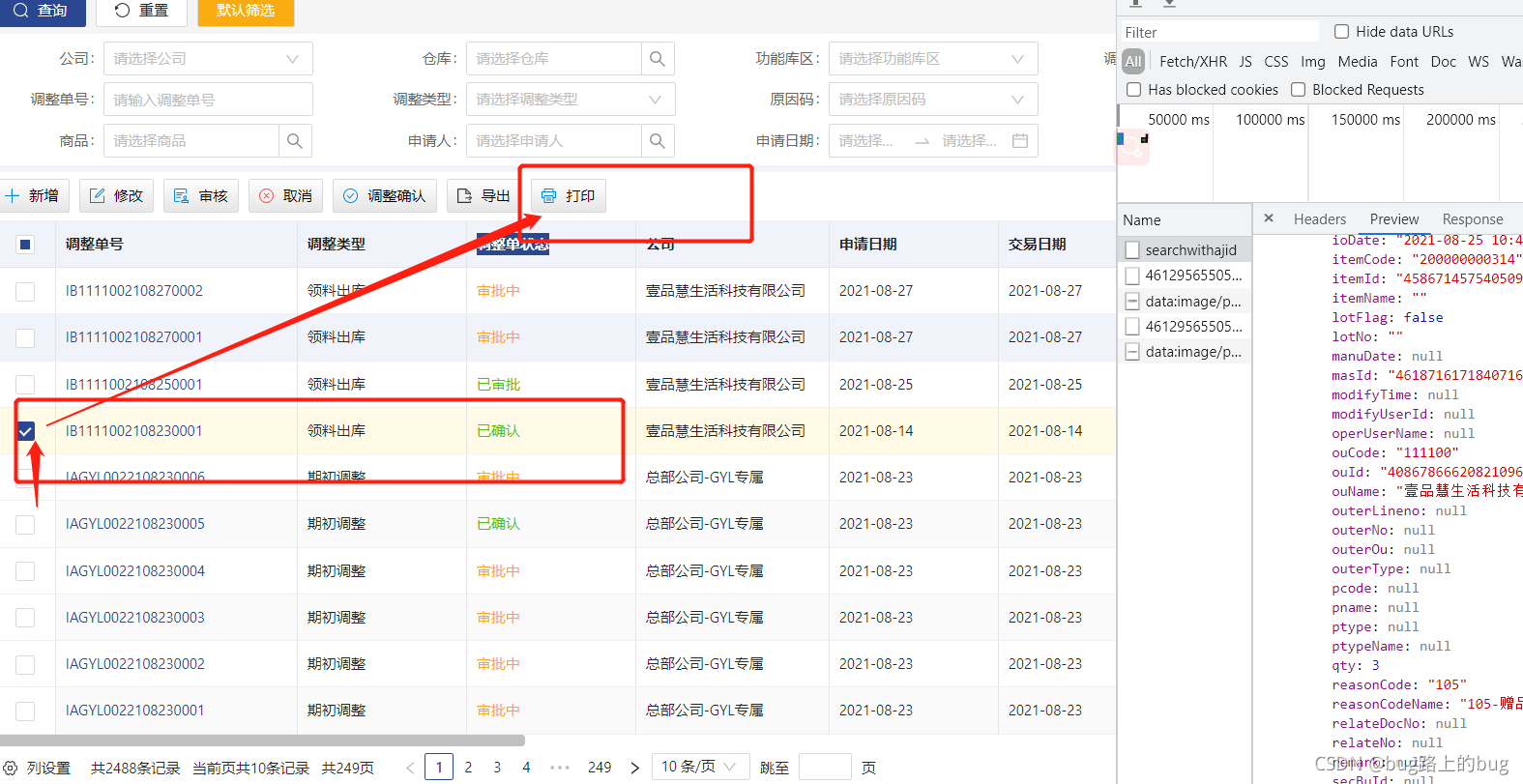This screenshot has height=784, width=1523.
Task: Click the 申请日期 column header
Action: (x=868, y=245)
